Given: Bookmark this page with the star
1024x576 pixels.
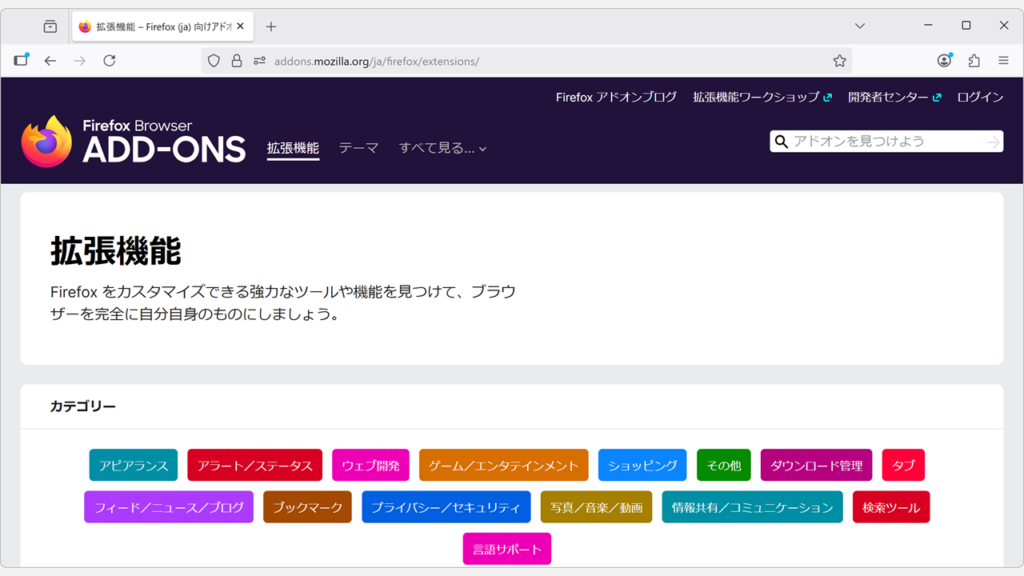Looking at the screenshot, I should [x=839, y=61].
